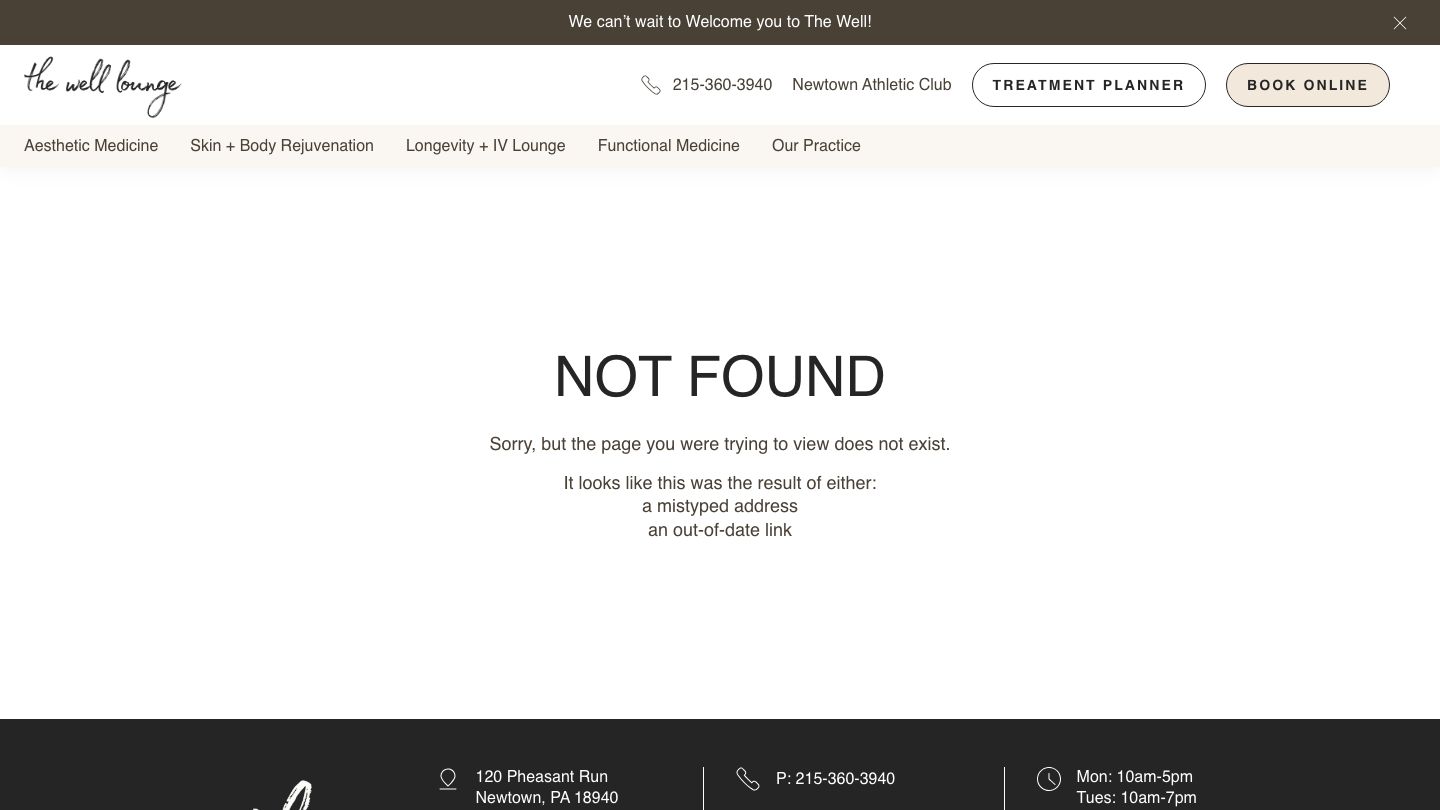Click the footer phone number after P:

pos(844,779)
